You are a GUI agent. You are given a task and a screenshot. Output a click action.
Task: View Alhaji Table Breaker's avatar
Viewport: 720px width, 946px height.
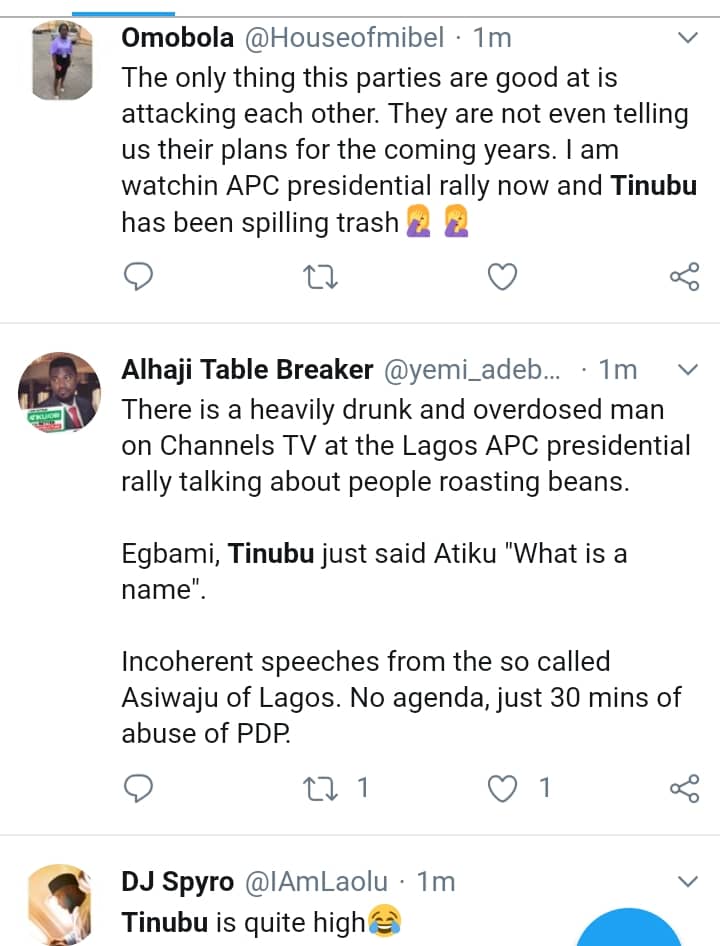(x=61, y=392)
